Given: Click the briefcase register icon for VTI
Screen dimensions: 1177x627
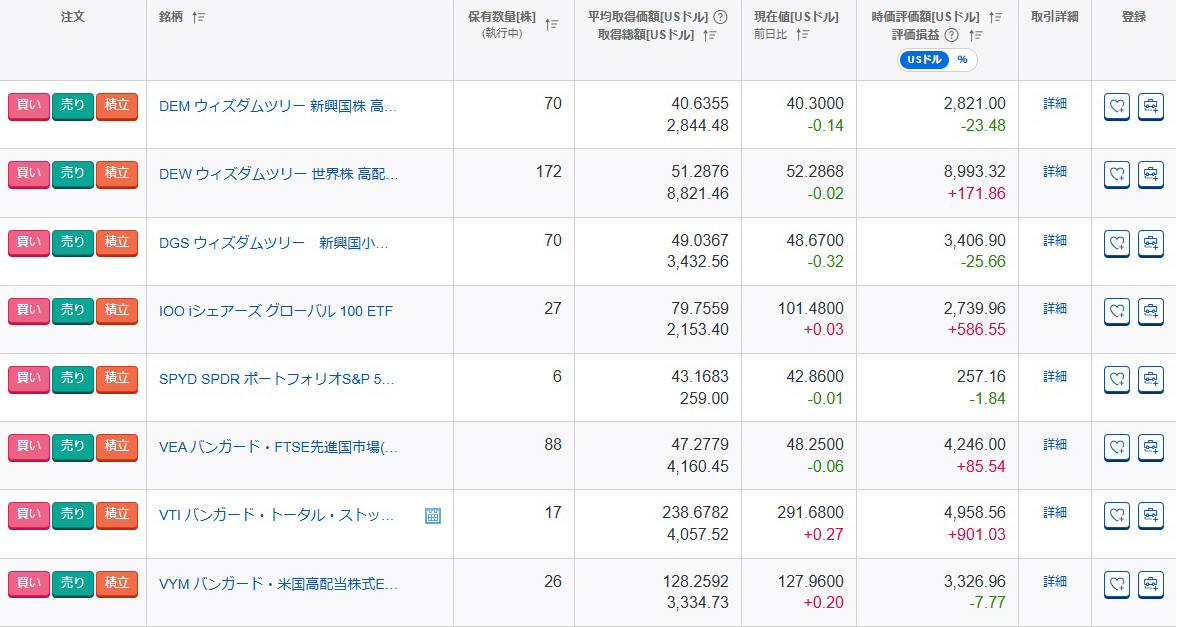Looking at the screenshot, I should click(x=1151, y=516).
